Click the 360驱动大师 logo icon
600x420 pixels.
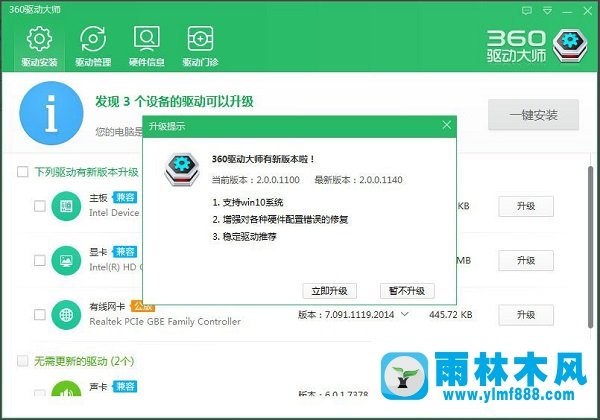(x=570, y=46)
